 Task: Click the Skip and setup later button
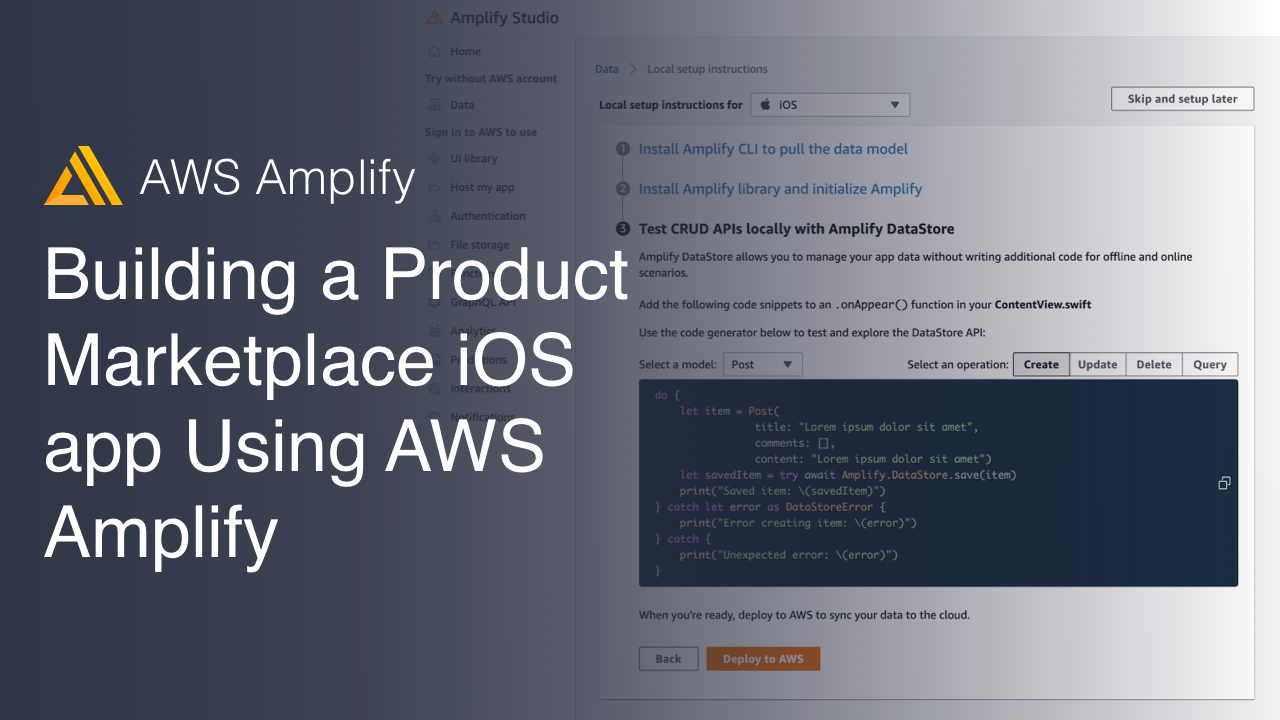(x=1182, y=99)
